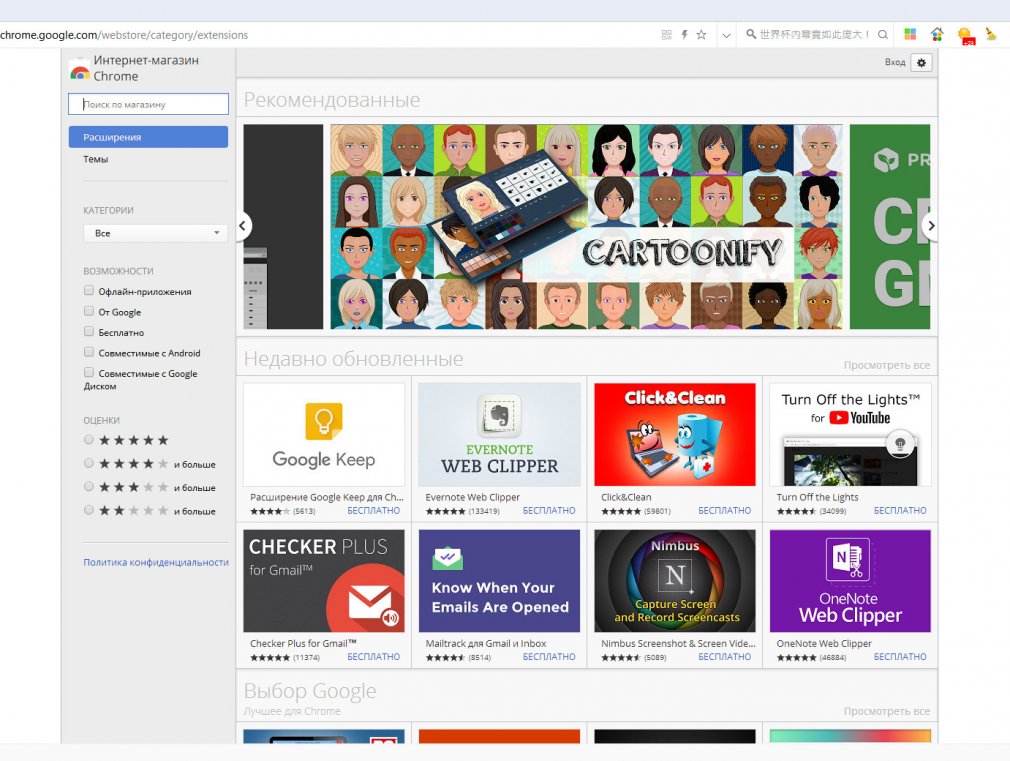Click the Turn Off the Lights title text
1010x761 pixels.
817,497
